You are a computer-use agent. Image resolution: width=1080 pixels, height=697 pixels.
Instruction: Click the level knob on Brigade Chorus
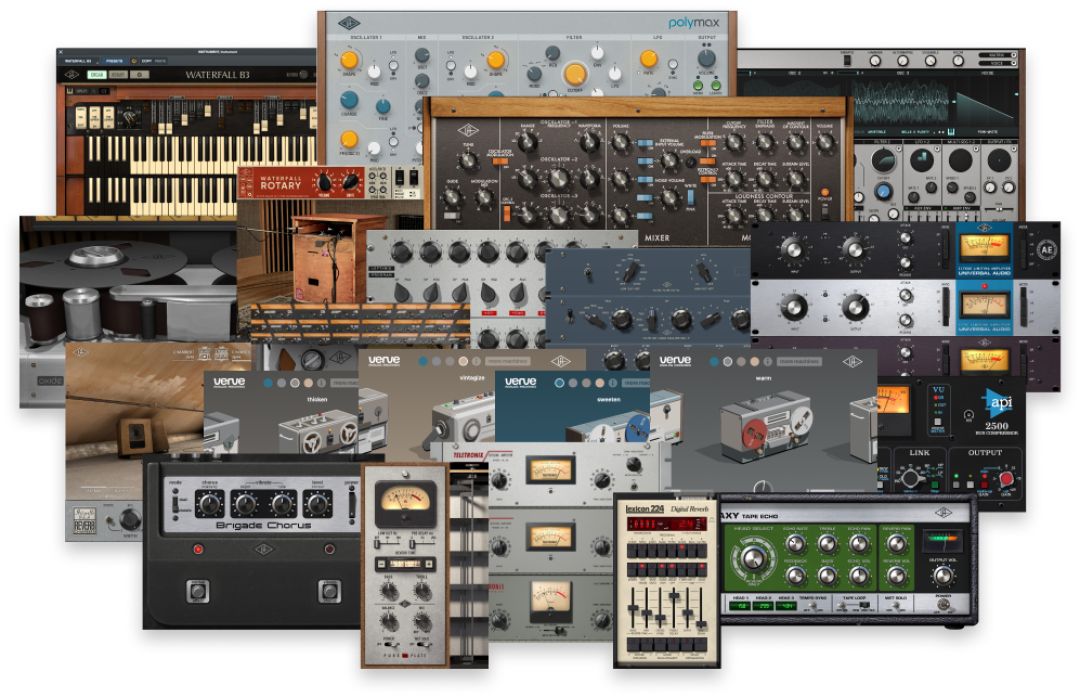point(318,503)
